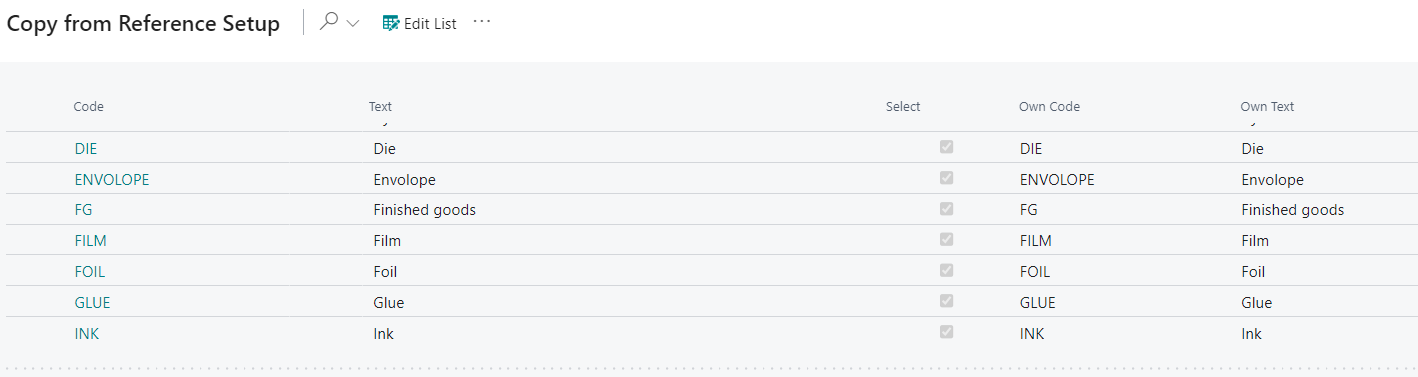Toggle the Select checkbox for DIE
The height and width of the screenshot is (377, 1418).
(946, 147)
